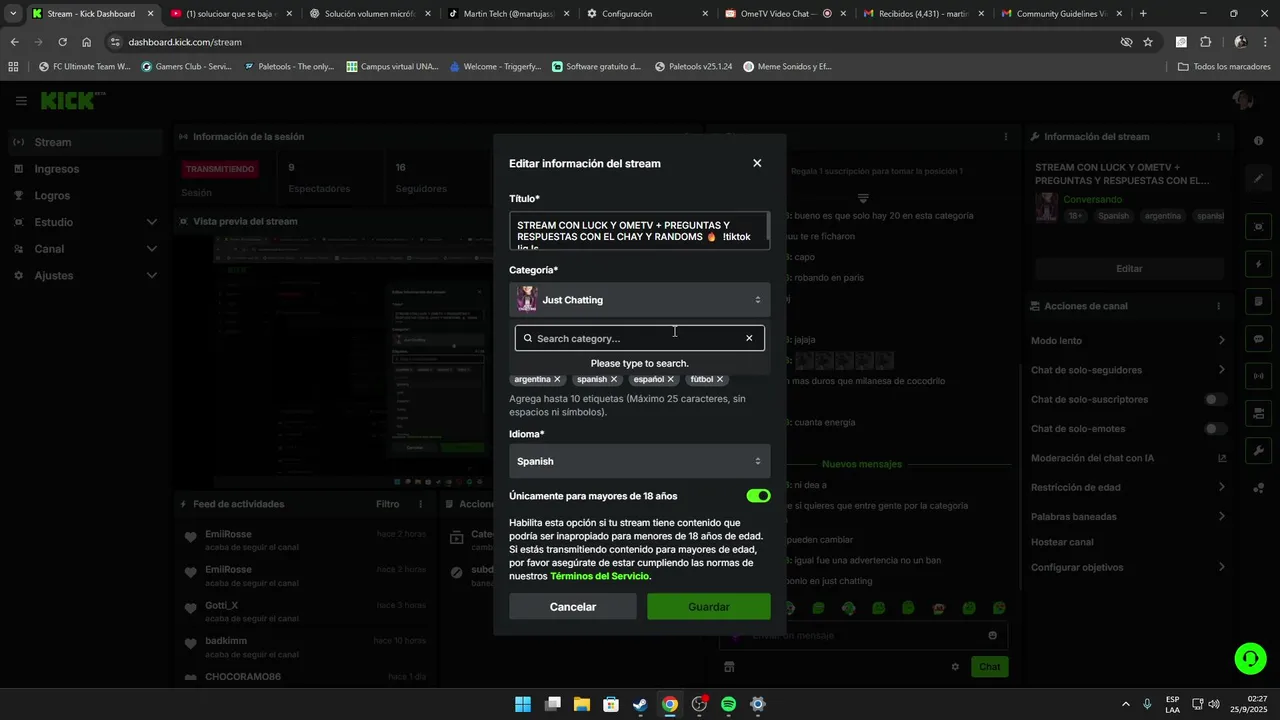The width and height of the screenshot is (1280, 720).
Task: Open Steam from the taskbar
Action: 640,704
